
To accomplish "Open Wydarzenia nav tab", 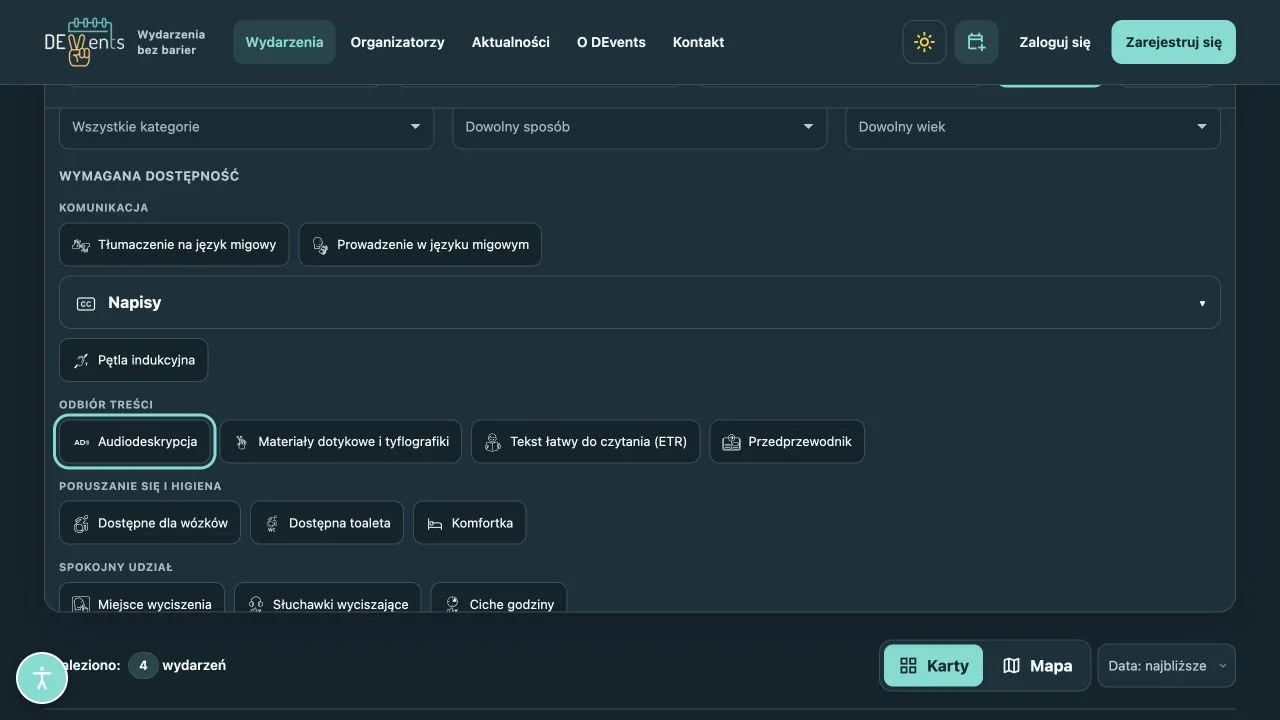I will click(284, 42).
